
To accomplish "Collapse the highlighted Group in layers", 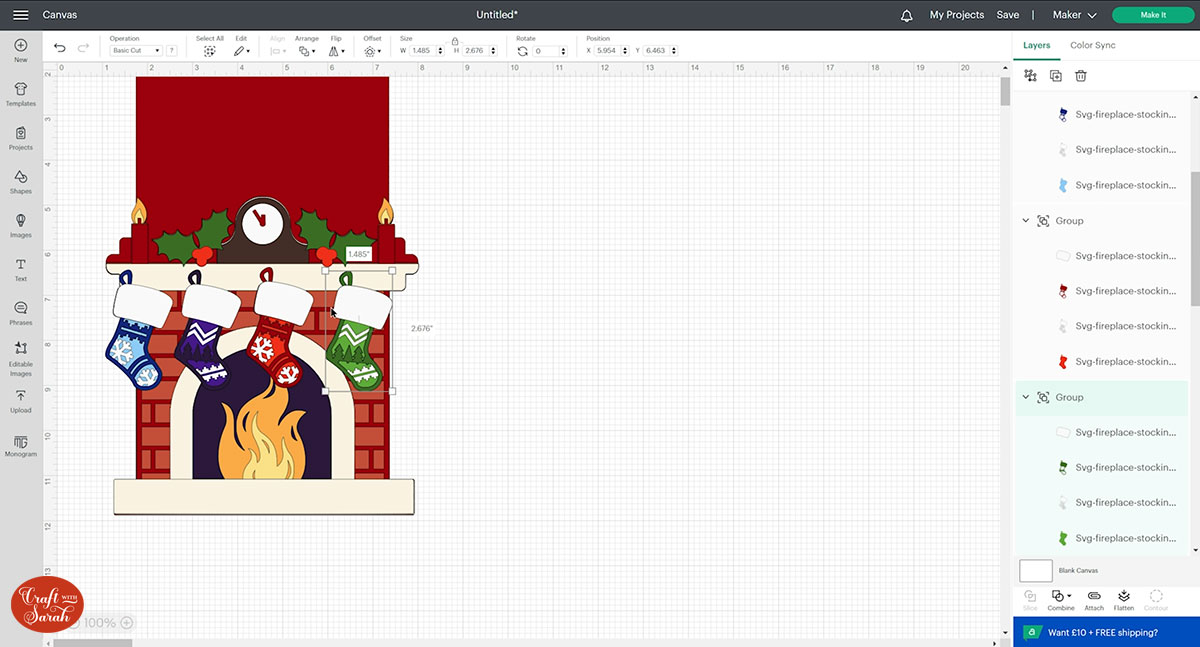I will 1025,397.
